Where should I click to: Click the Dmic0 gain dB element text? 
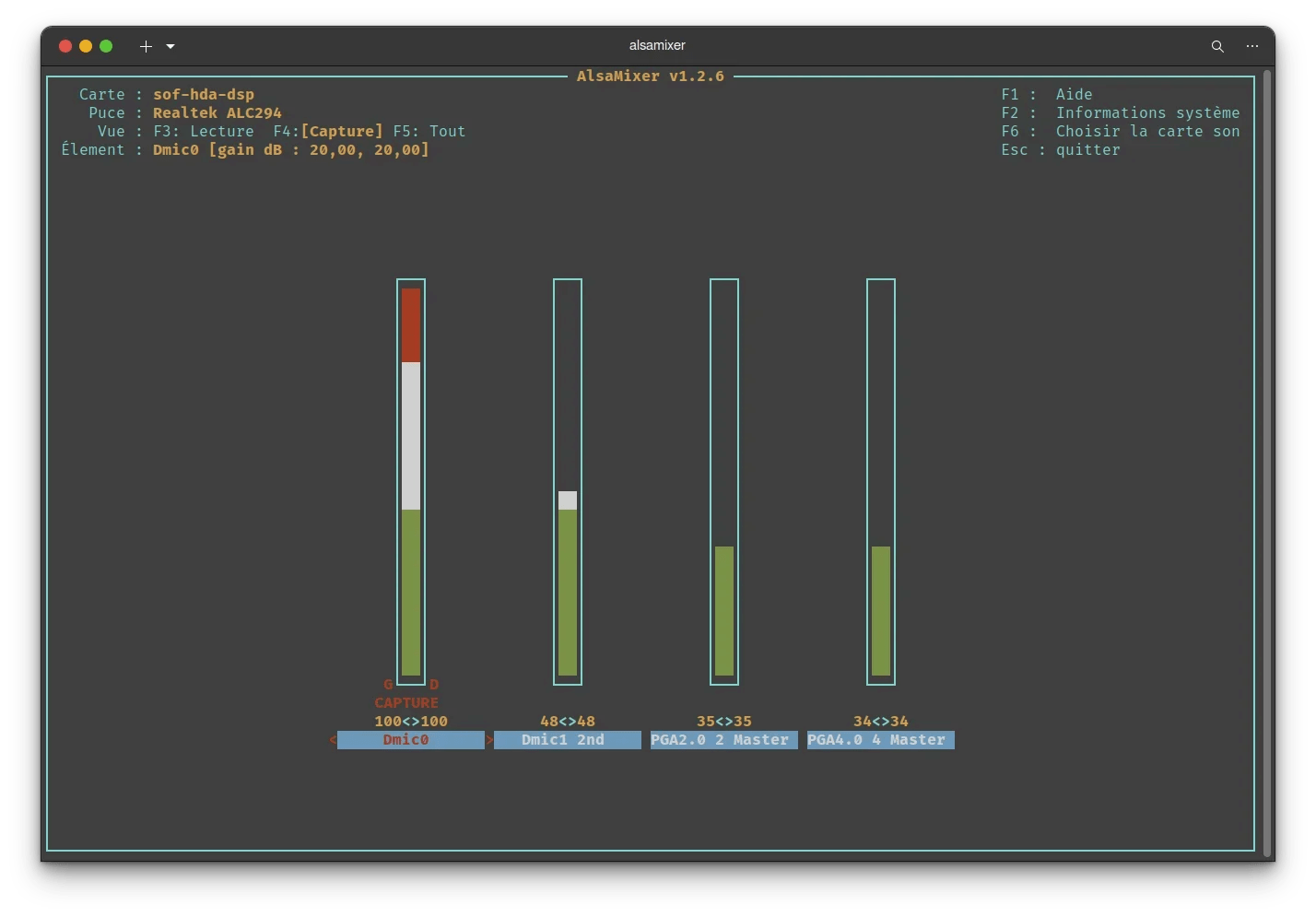291,150
